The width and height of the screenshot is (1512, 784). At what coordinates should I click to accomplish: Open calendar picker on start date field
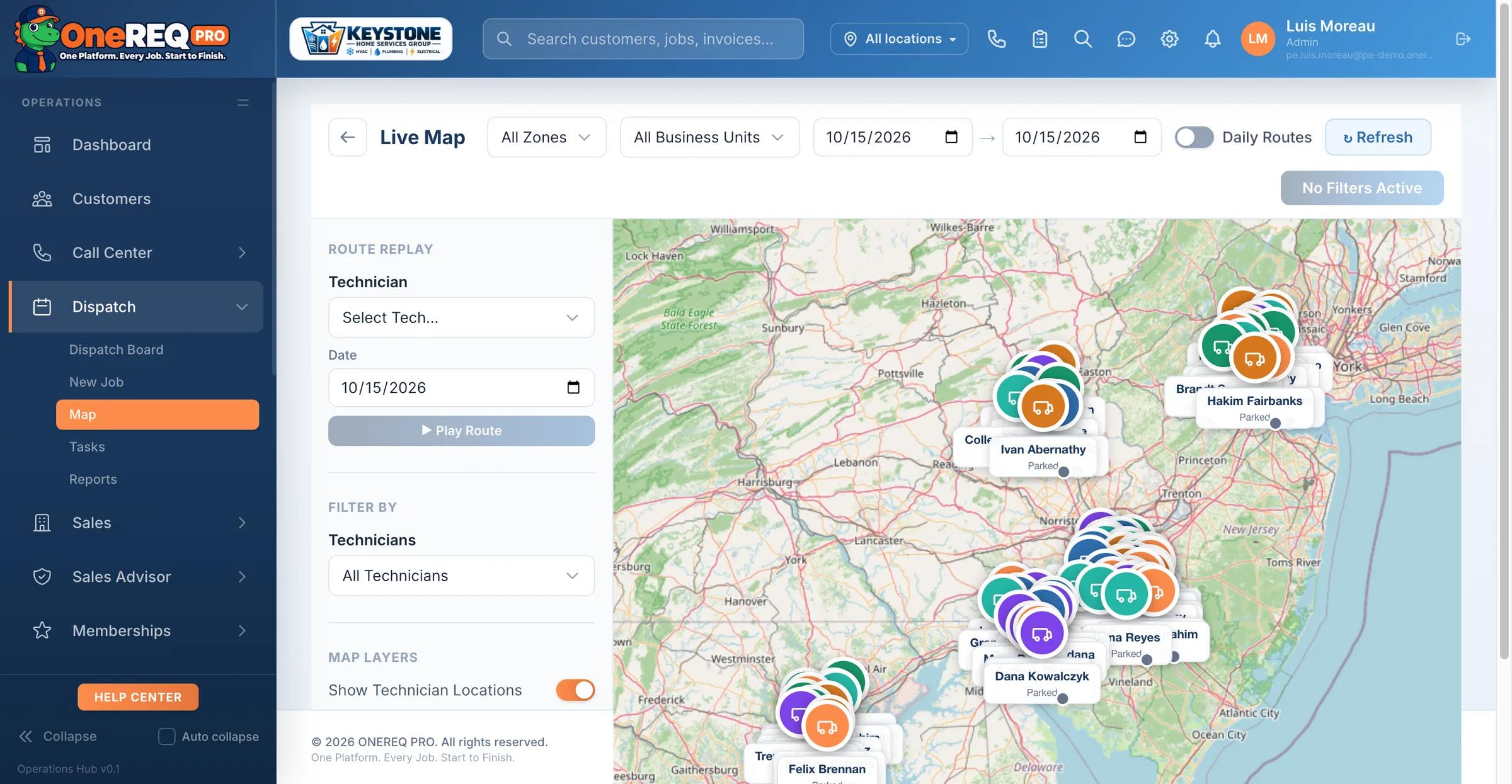pyautogui.click(x=951, y=137)
